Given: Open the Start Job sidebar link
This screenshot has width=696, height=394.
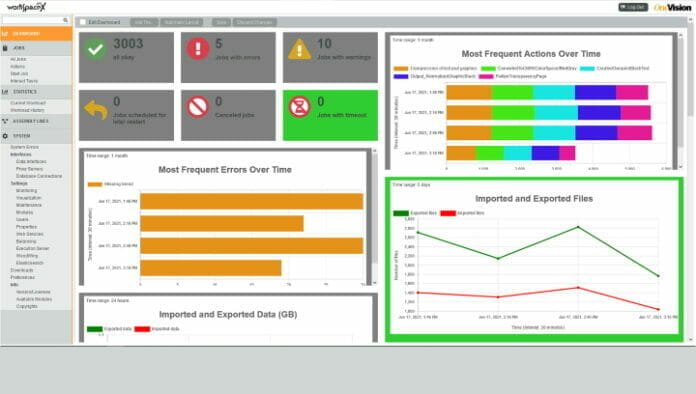Looking at the screenshot, I should pos(19,74).
